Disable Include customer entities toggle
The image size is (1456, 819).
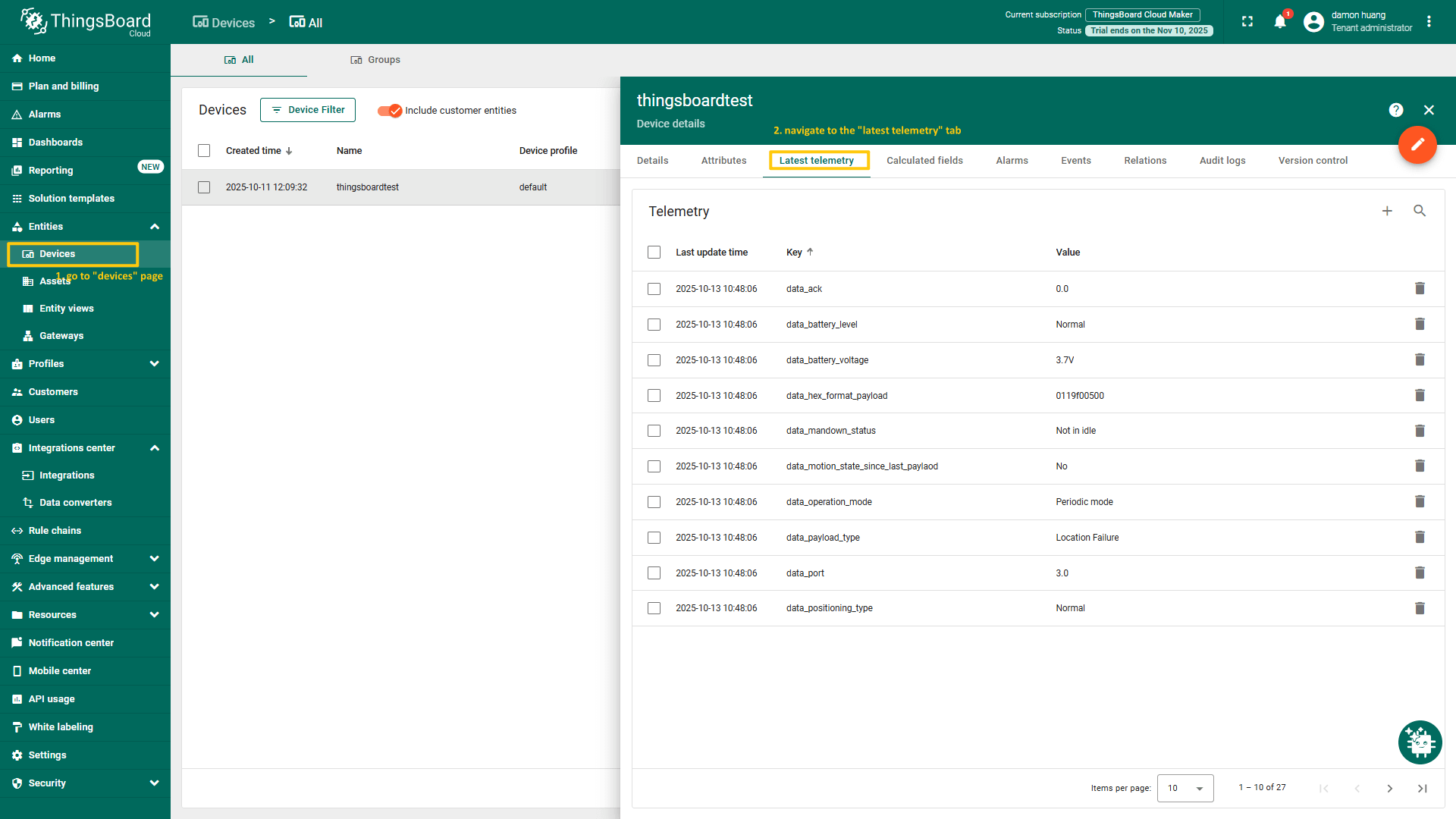pos(390,111)
